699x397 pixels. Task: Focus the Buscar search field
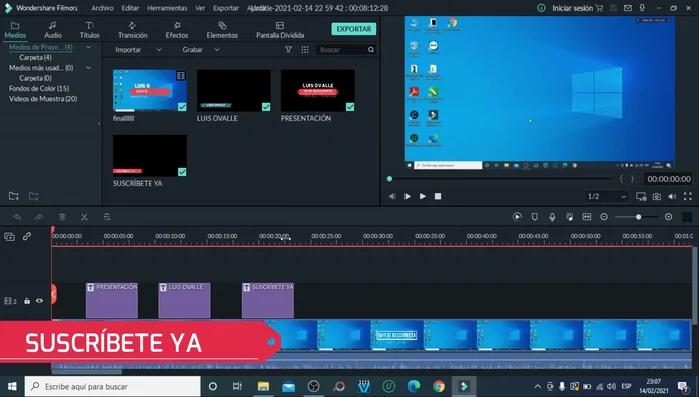coord(346,50)
